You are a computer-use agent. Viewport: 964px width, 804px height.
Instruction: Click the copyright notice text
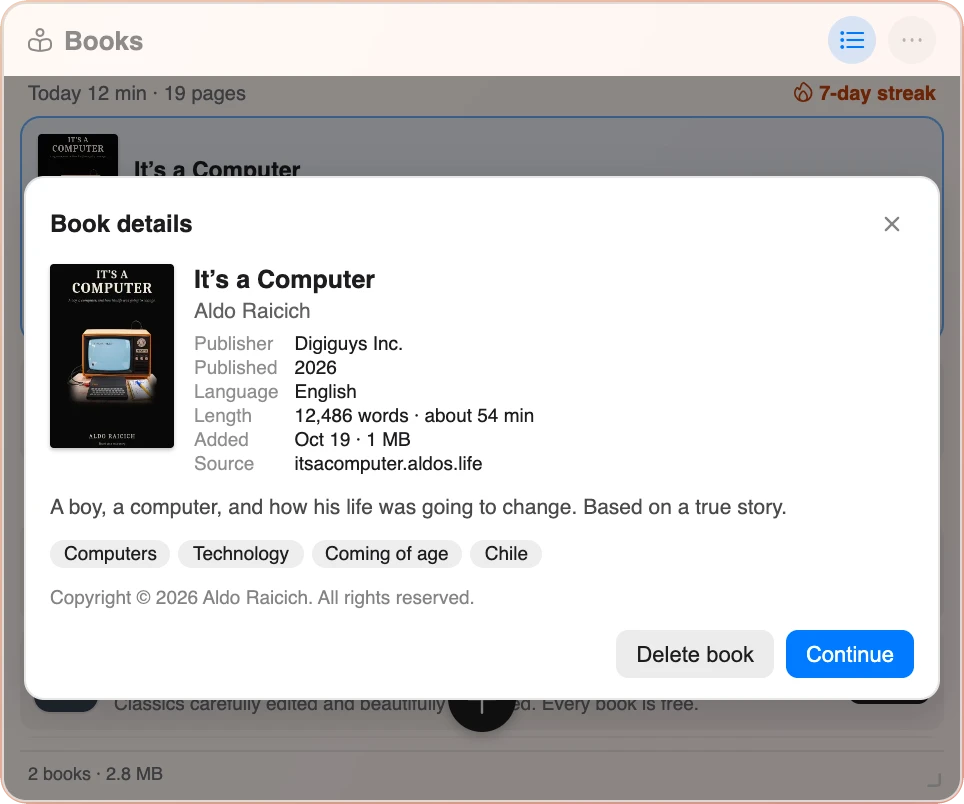point(262,597)
